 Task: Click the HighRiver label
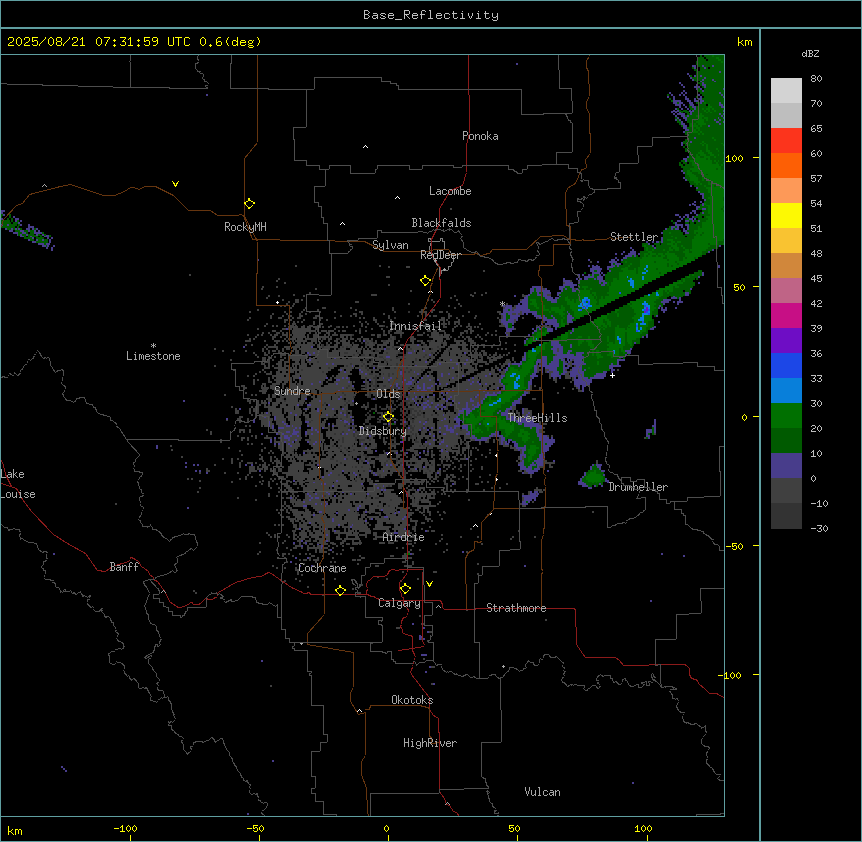pos(430,743)
